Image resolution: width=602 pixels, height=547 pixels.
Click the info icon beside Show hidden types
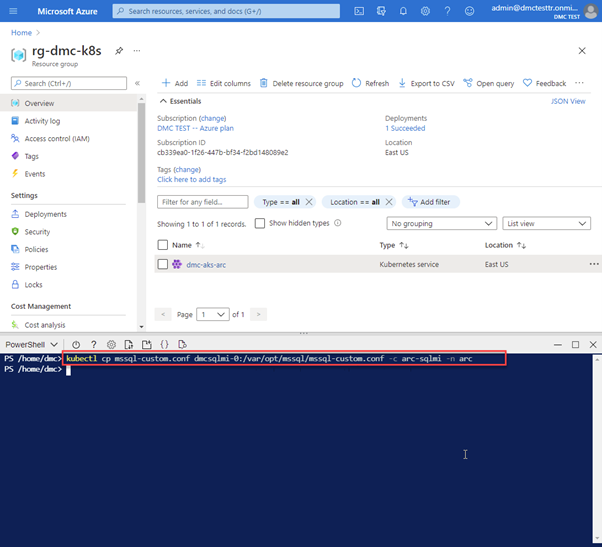click(x=337, y=223)
